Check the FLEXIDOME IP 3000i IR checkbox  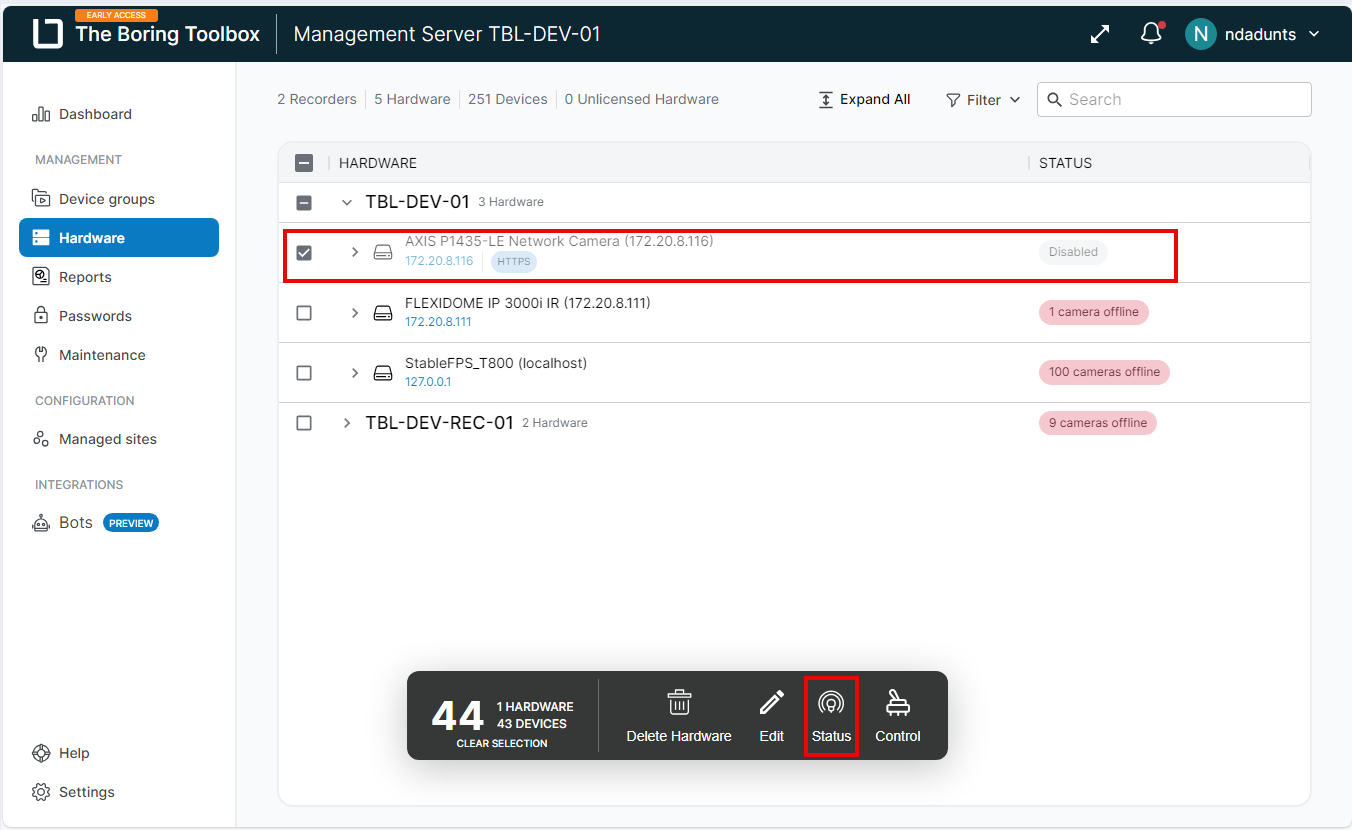pyautogui.click(x=304, y=313)
